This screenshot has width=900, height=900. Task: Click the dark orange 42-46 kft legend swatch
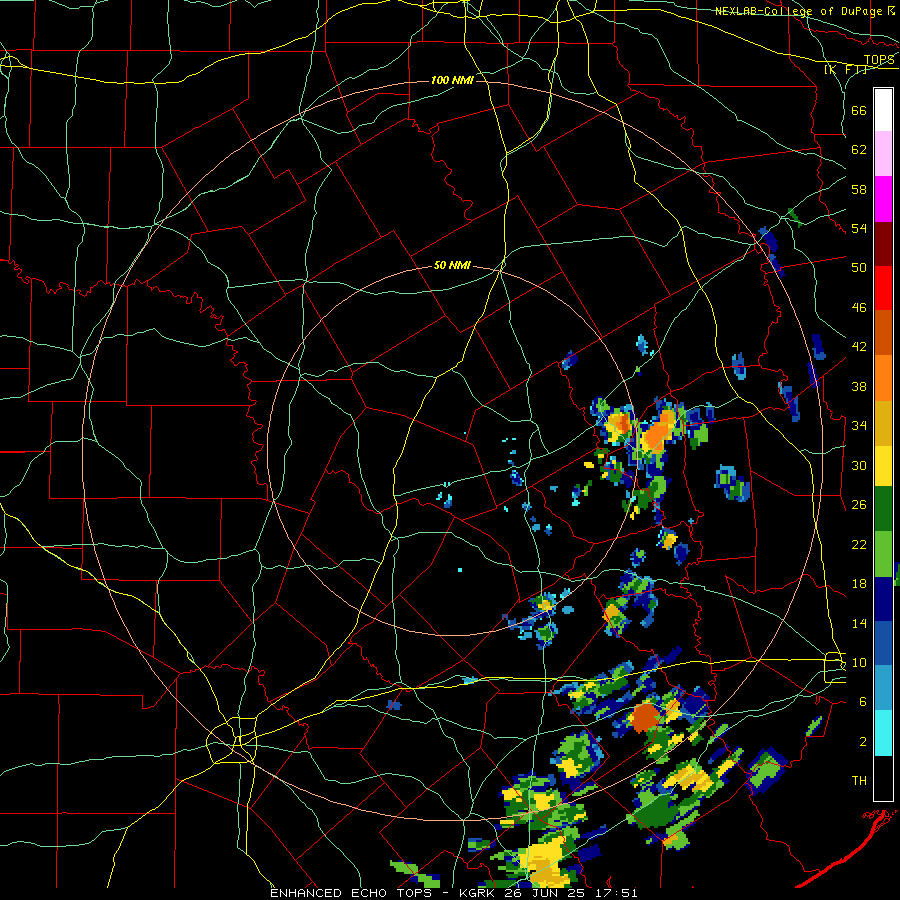(883, 333)
